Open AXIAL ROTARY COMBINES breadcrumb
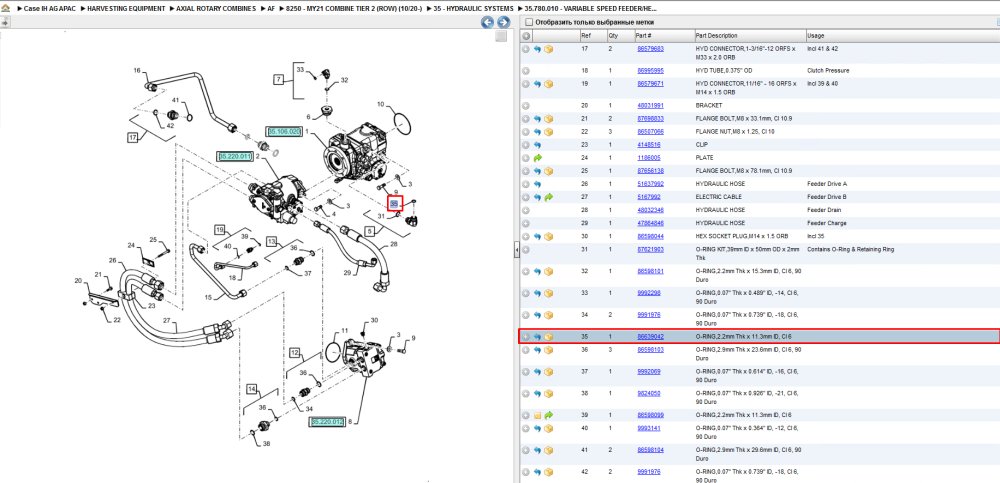Viewport: 1000px width, 483px height. 216,8
